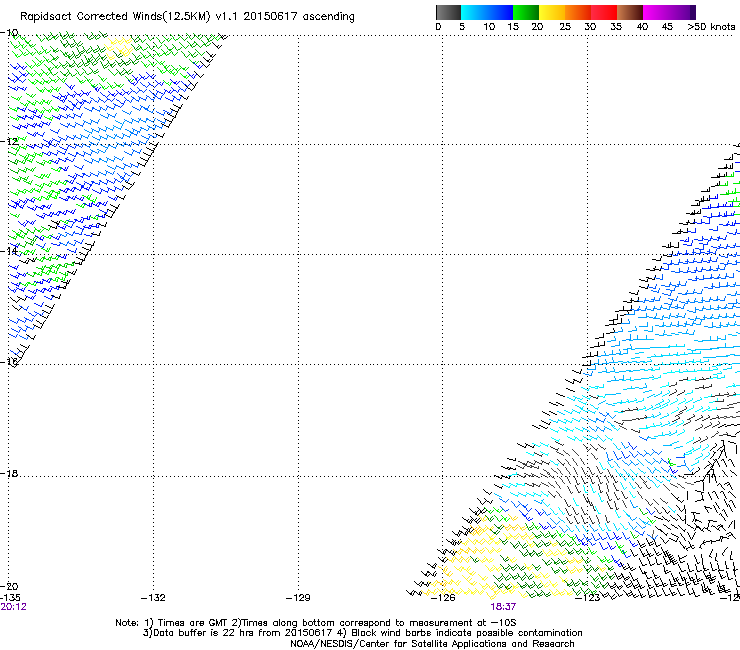Click the purple "18:37" pass time label
This screenshot has height=650, width=740.
[503, 607]
